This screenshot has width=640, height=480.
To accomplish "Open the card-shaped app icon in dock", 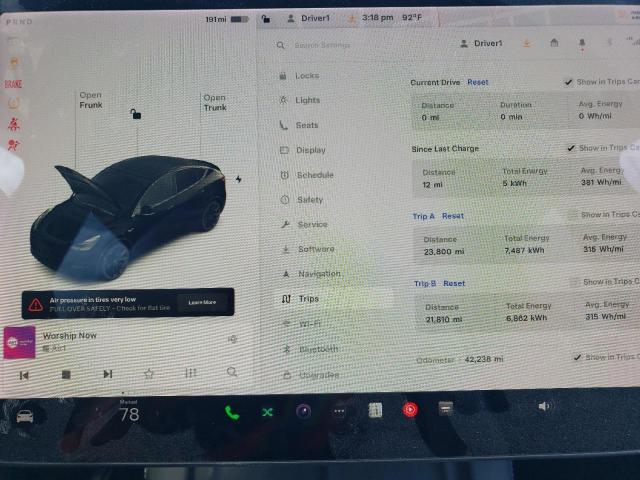I will point(445,408).
